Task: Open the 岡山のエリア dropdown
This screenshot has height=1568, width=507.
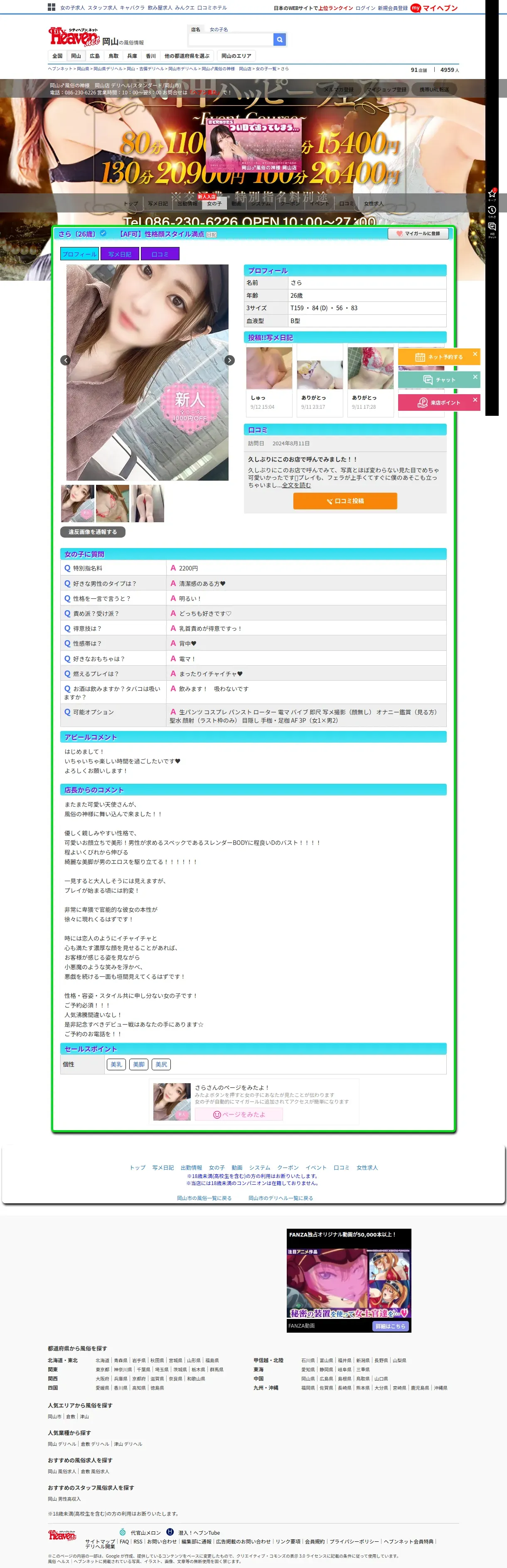Action: coord(236,56)
